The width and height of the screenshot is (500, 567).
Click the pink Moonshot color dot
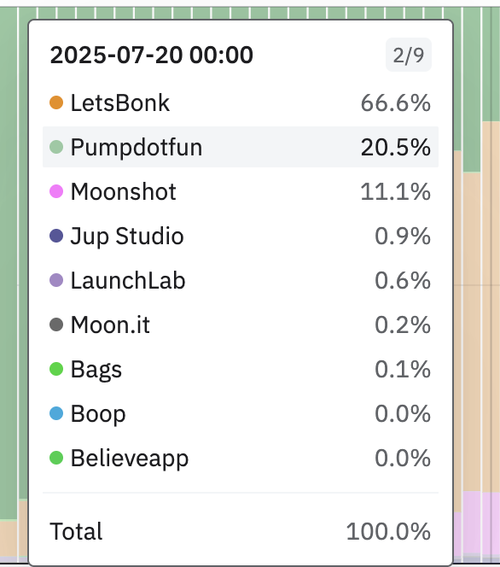click(x=56, y=191)
